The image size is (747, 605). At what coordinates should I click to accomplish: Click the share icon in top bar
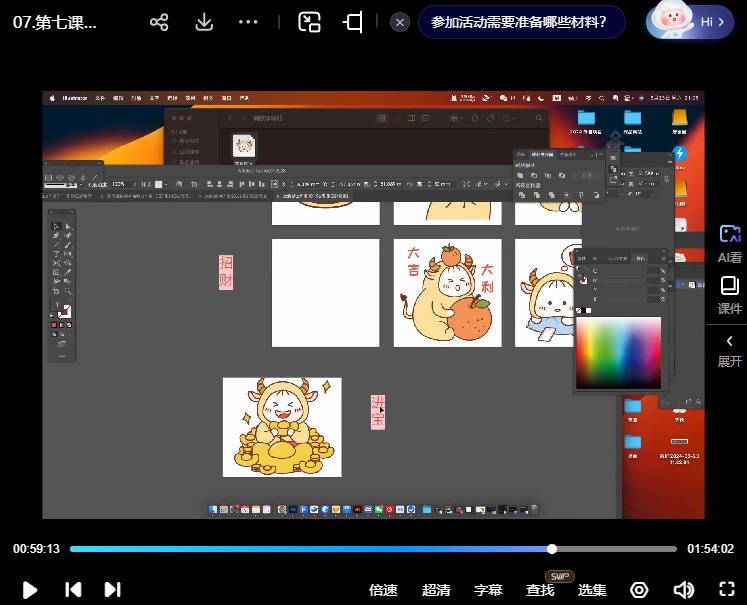(159, 22)
